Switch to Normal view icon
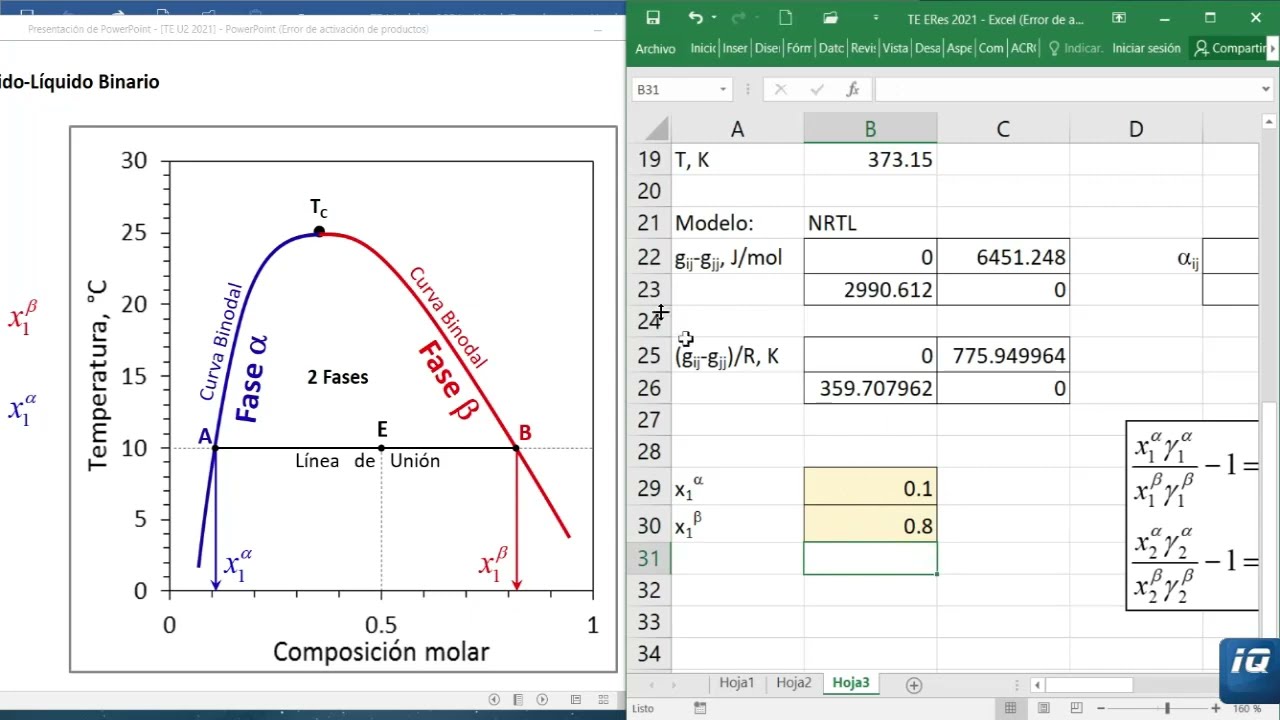 [x=1011, y=708]
